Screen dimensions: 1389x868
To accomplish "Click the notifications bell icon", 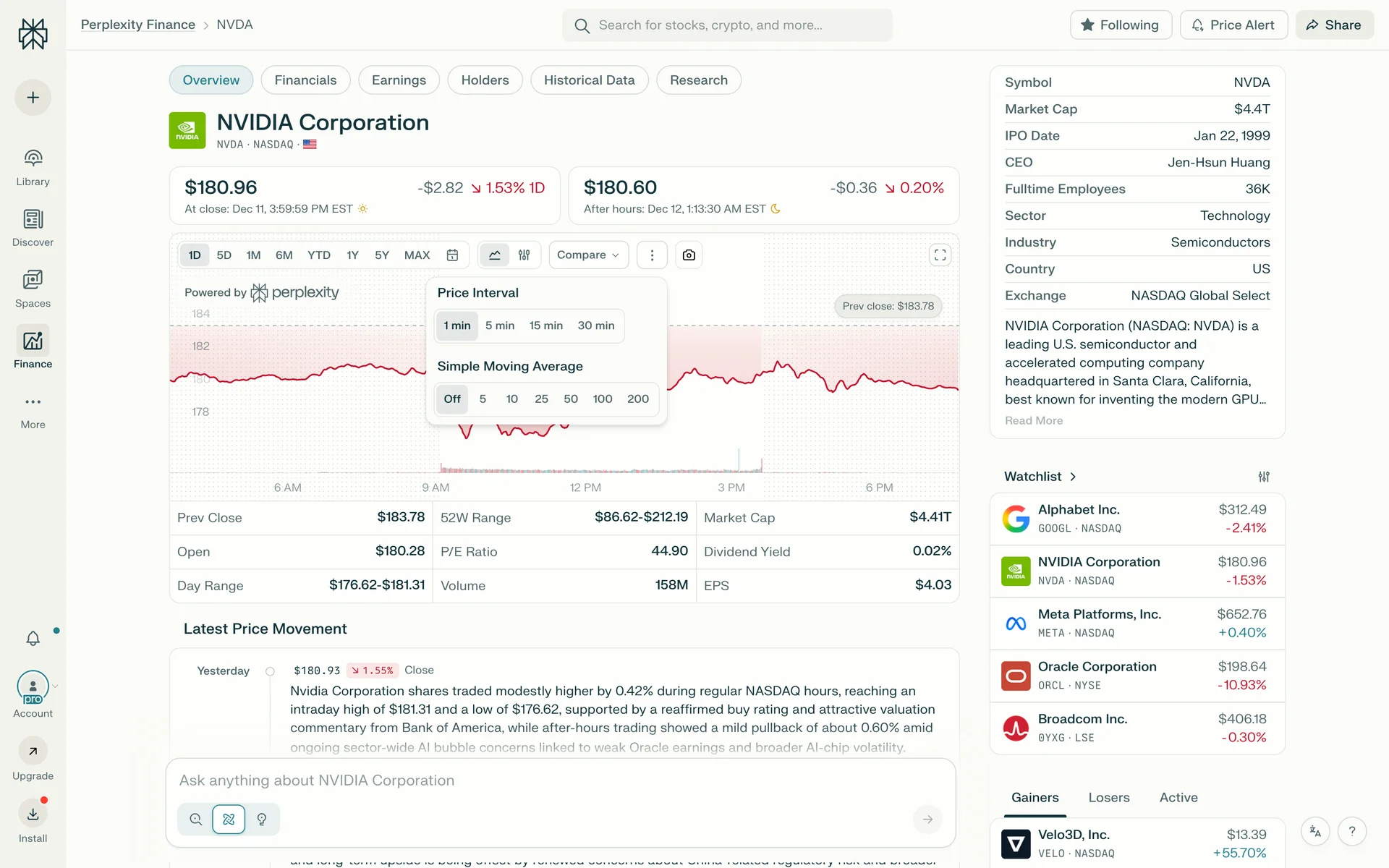I will [x=33, y=638].
